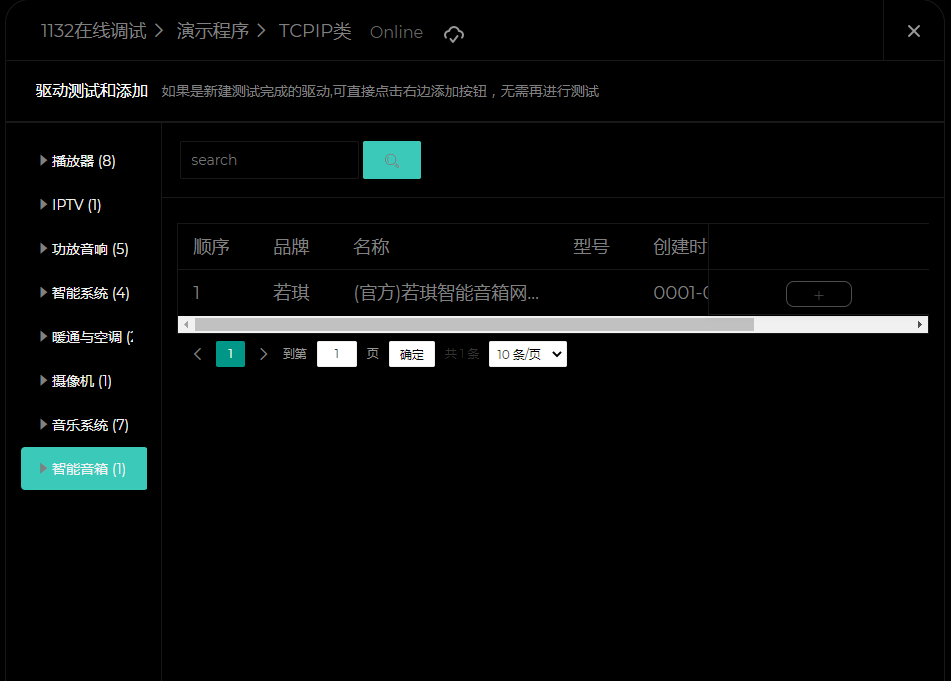The height and width of the screenshot is (681, 951).
Task: Add the 若琪 driver with plus button
Action: click(818, 294)
